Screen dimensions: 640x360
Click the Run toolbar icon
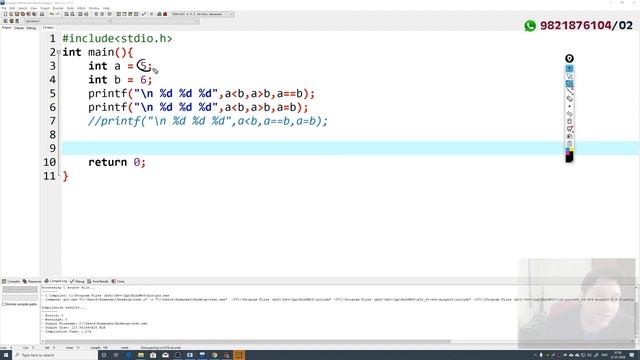coord(124,14)
